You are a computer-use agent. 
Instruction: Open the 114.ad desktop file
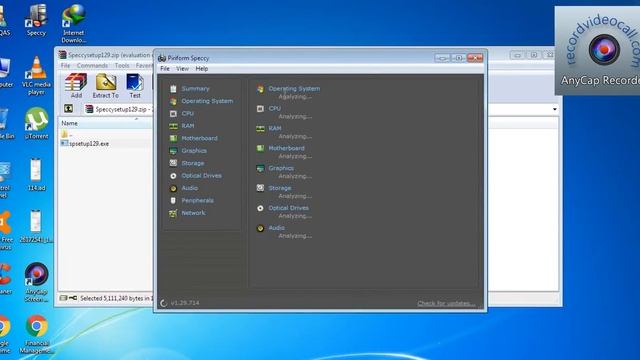36,175
